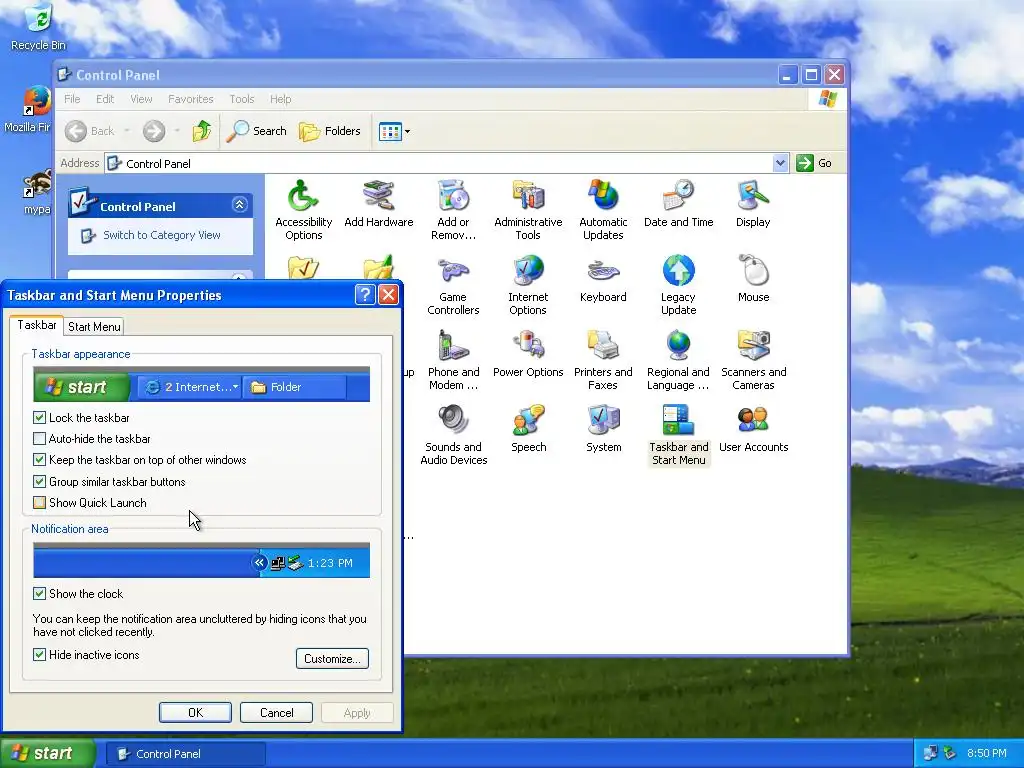Click the Address field showing Control Panel
Screen dimensions: 1024x768
(447, 163)
